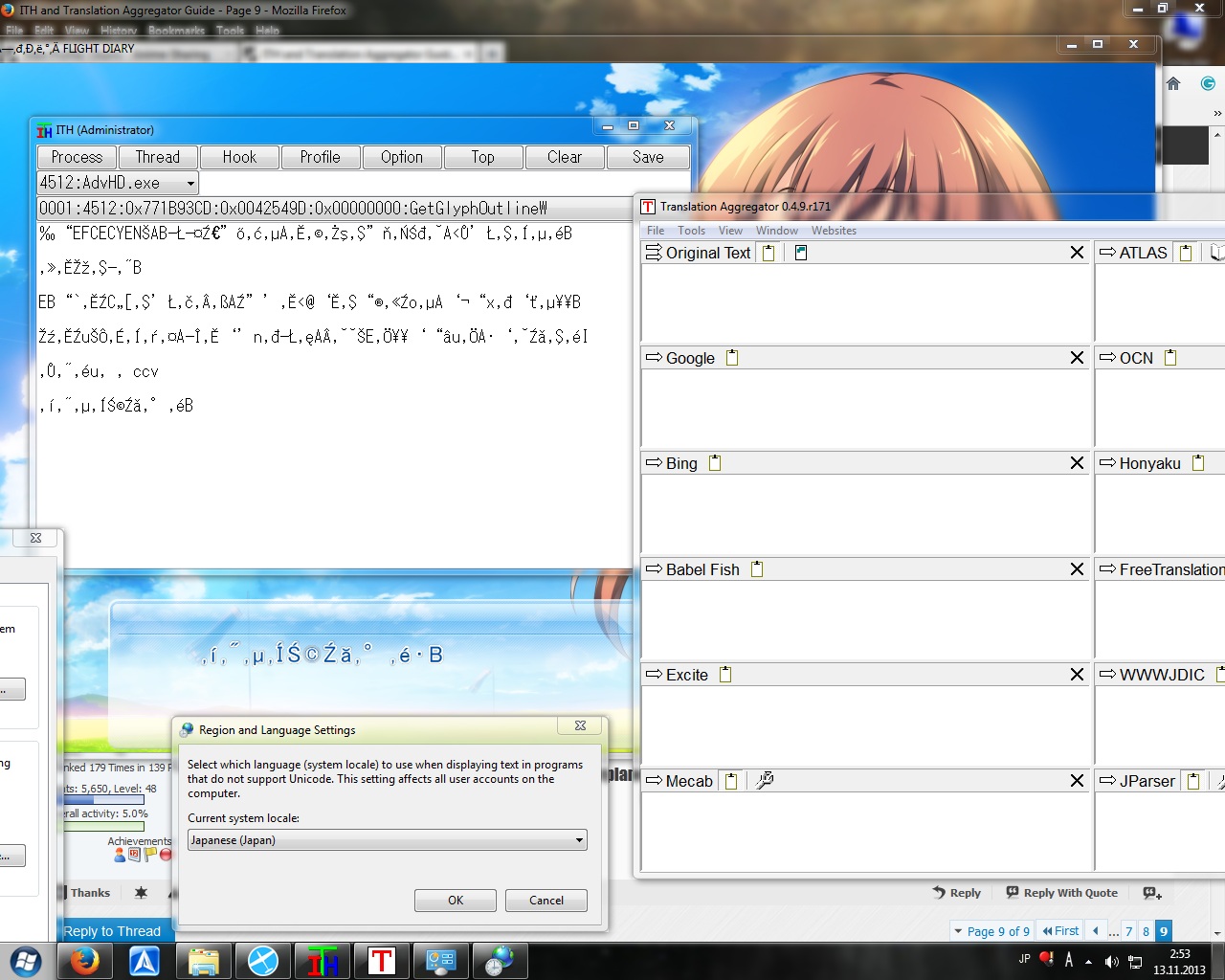The image size is (1225, 980).
Task: Click the JParser clipboard icon
Action: tap(1193, 781)
